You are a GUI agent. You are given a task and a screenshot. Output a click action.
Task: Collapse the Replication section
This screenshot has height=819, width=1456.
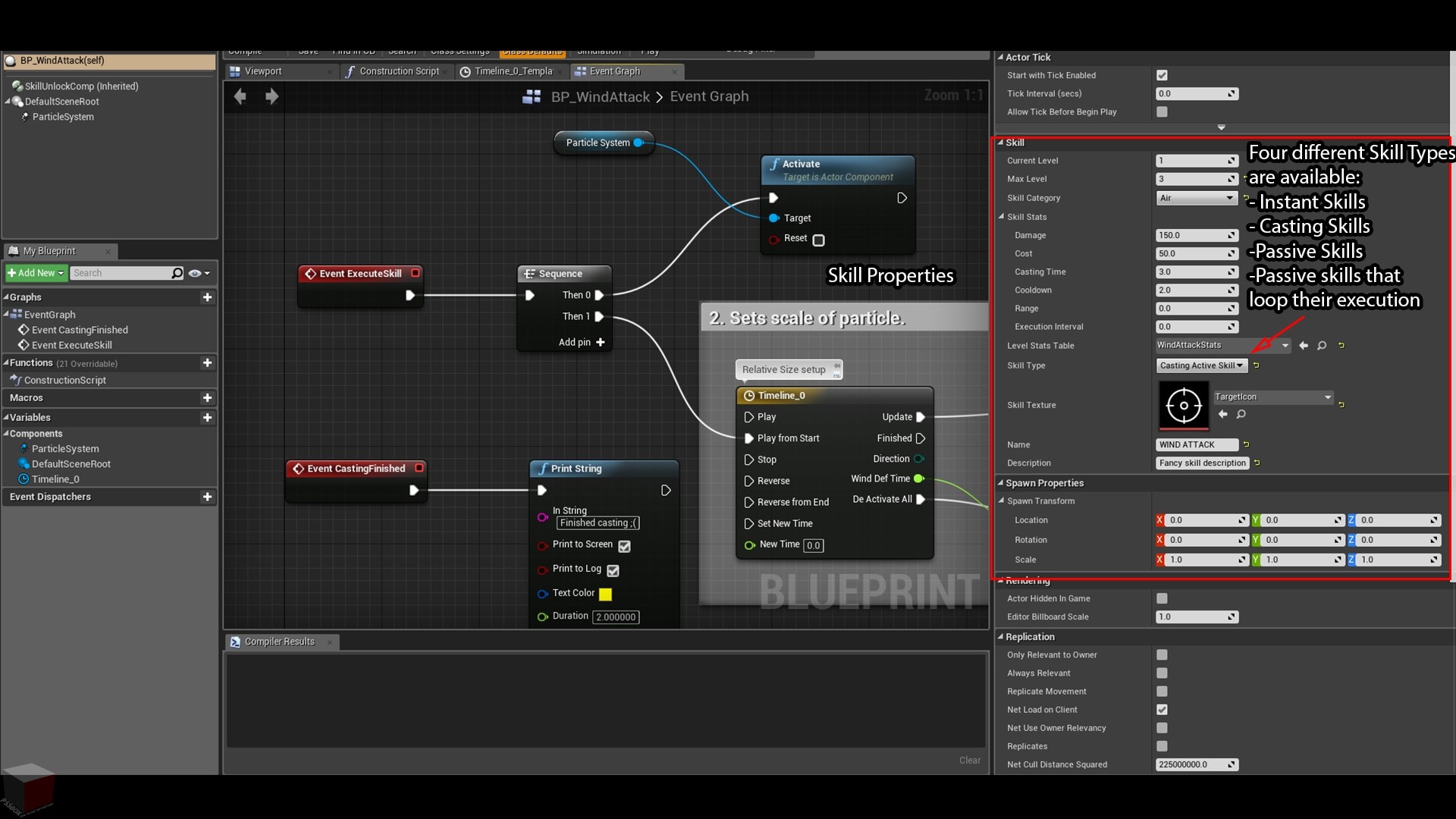[x=1000, y=636]
